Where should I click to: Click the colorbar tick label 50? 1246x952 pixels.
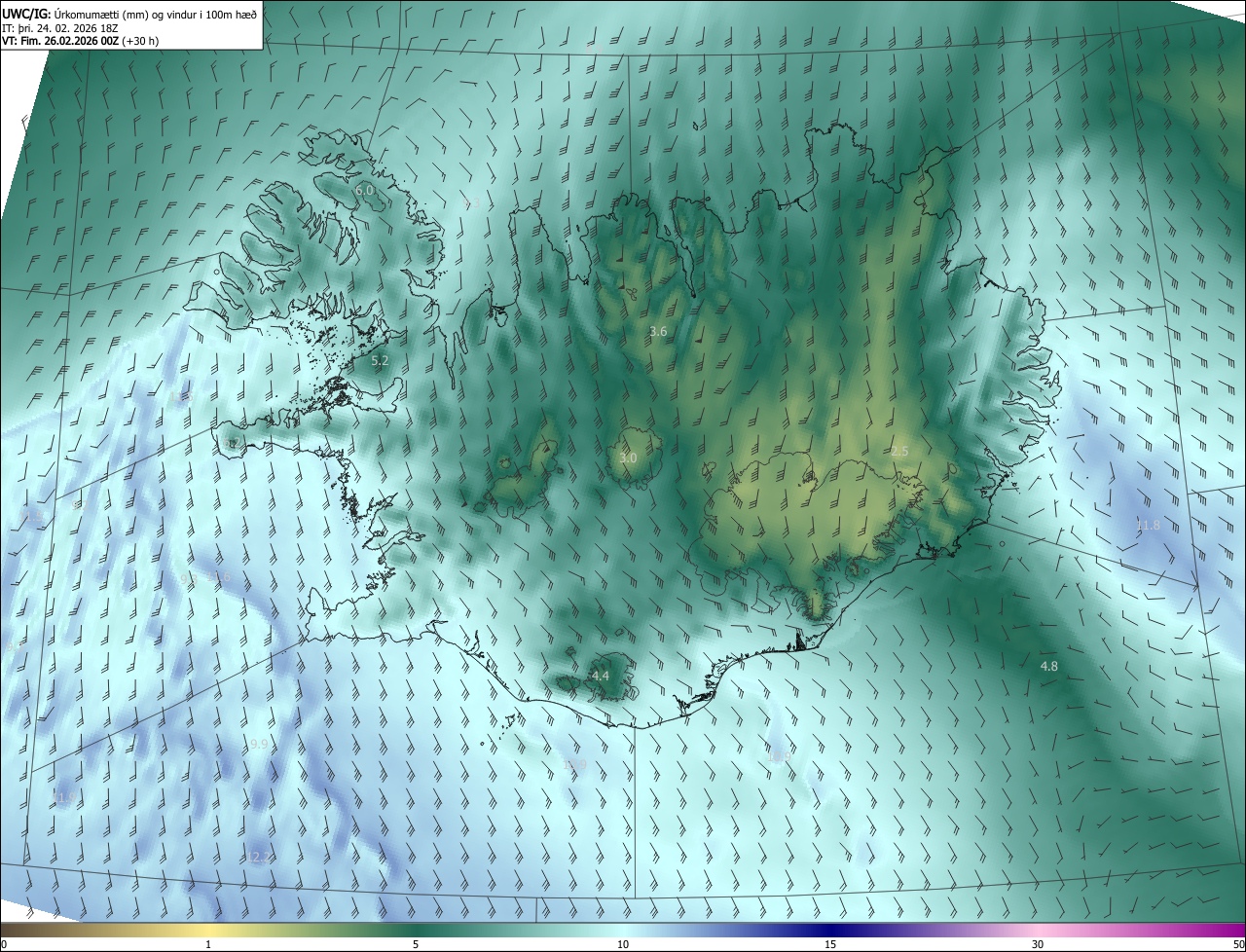point(1238,944)
